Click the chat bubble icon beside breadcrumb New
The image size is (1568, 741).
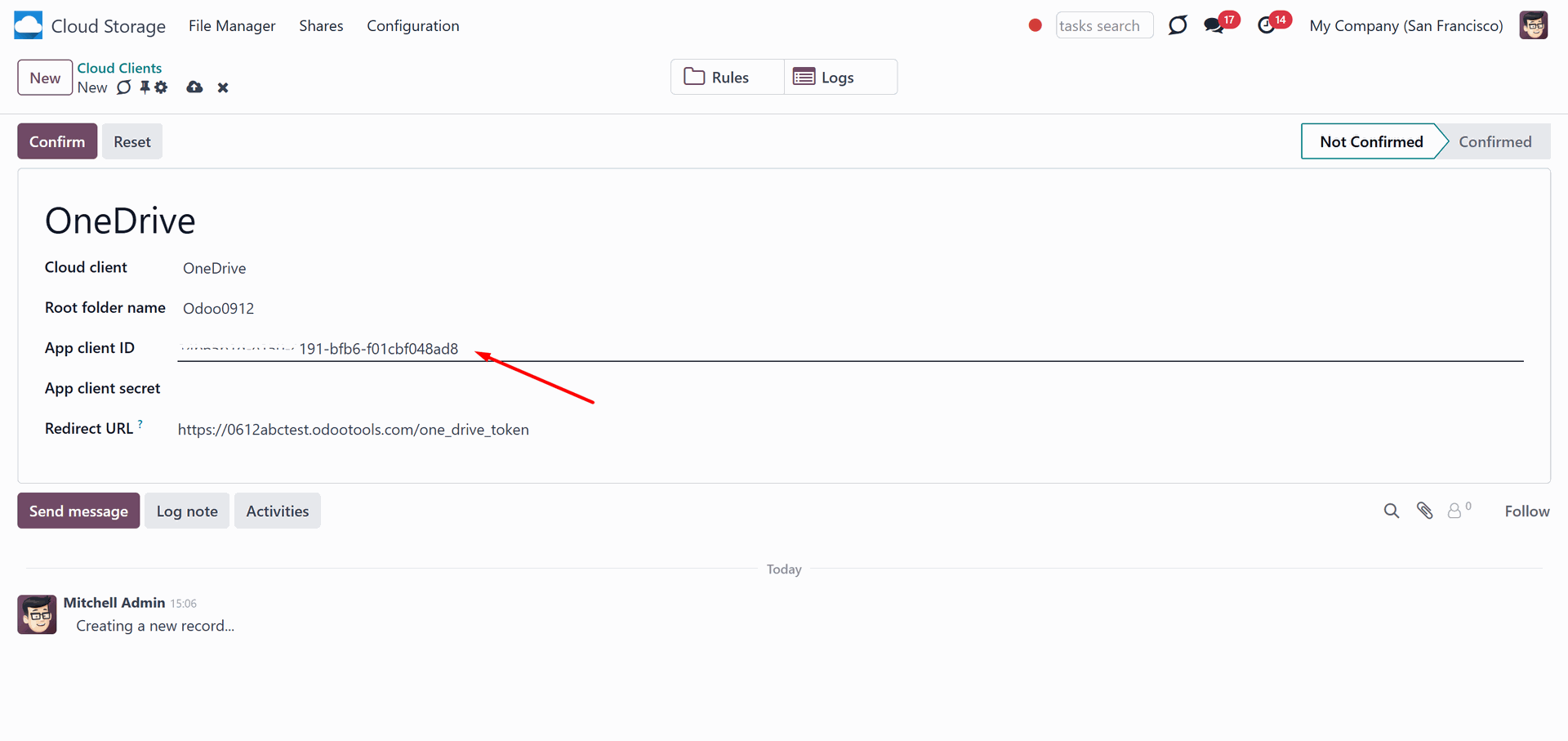pos(124,87)
